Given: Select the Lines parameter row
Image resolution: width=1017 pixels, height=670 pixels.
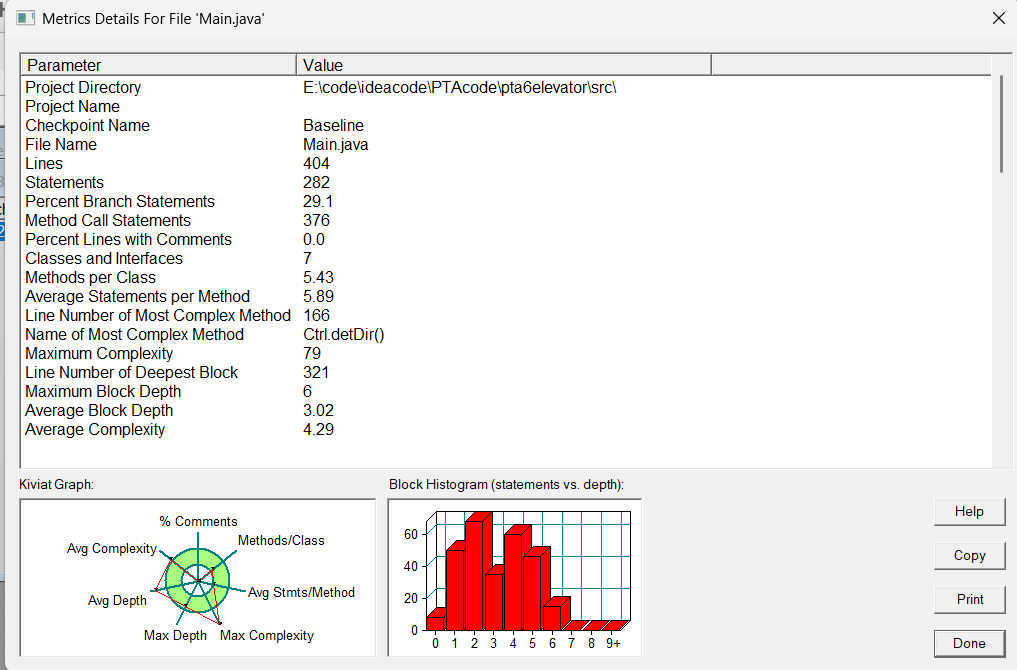Looking at the screenshot, I should (x=44, y=163).
